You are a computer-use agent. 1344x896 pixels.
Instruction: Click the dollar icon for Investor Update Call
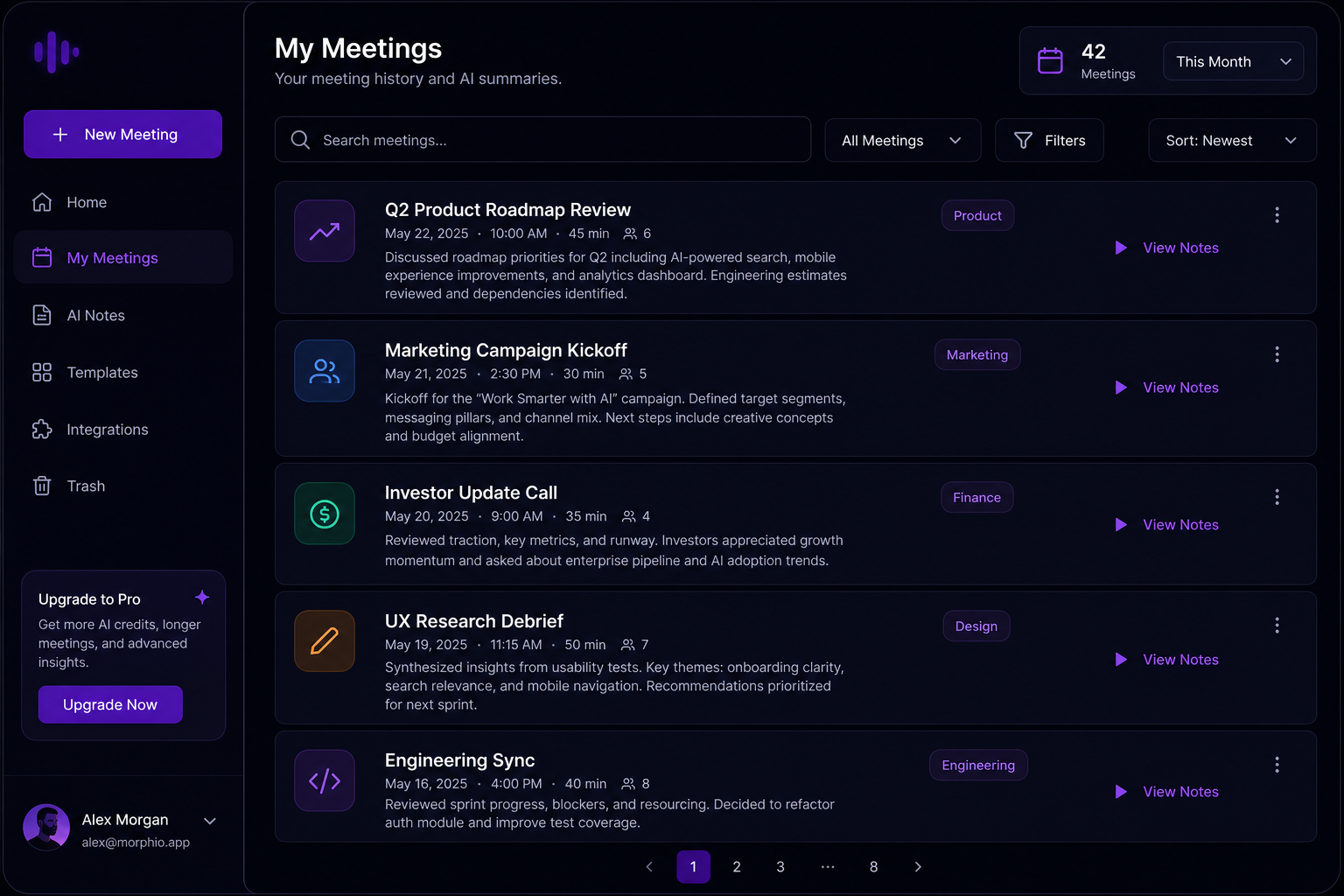point(325,514)
